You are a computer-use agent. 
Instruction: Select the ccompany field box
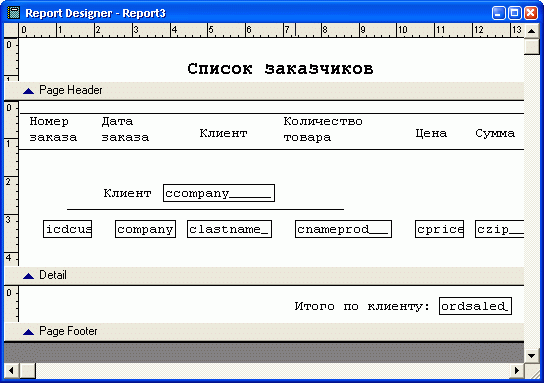pyautogui.click(x=219, y=193)
